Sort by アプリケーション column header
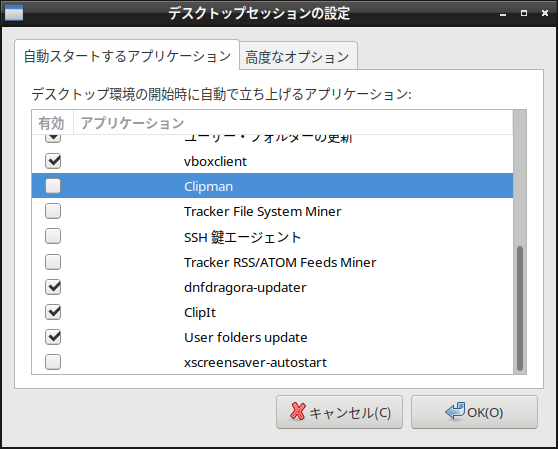 click(293, 123)
